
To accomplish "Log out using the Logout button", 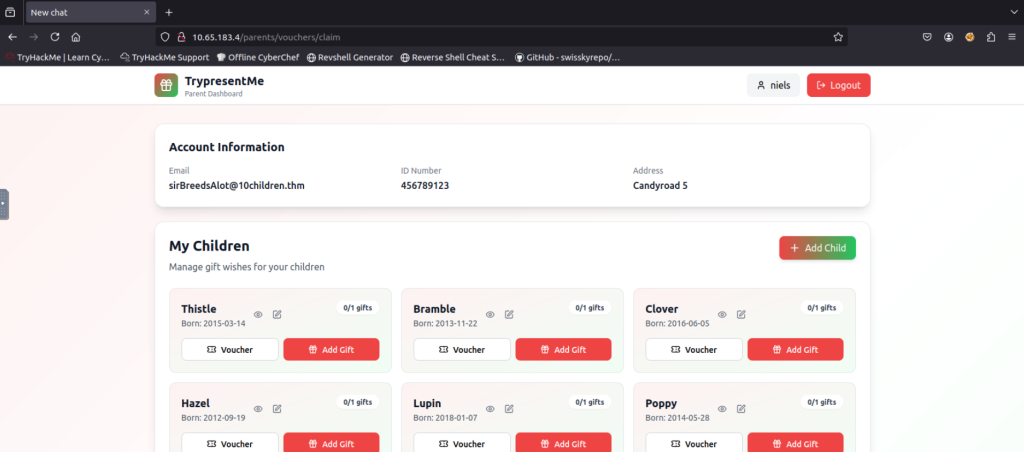I will click(838, 86).
